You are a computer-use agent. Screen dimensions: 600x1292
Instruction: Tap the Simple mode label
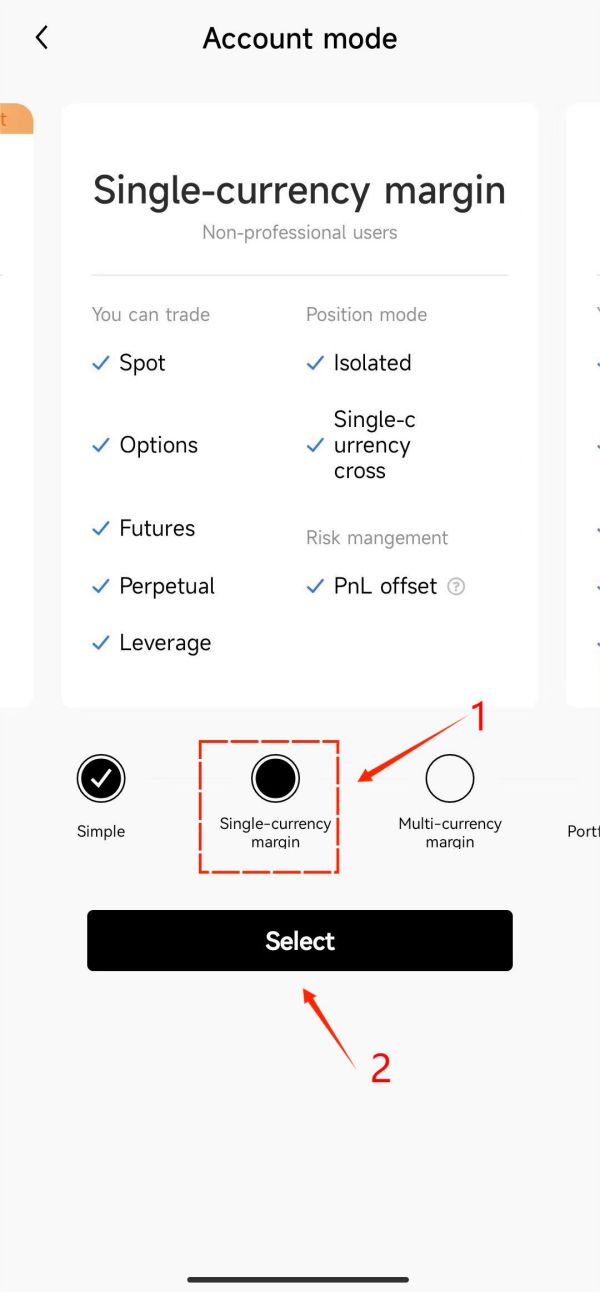coord(101,832)
